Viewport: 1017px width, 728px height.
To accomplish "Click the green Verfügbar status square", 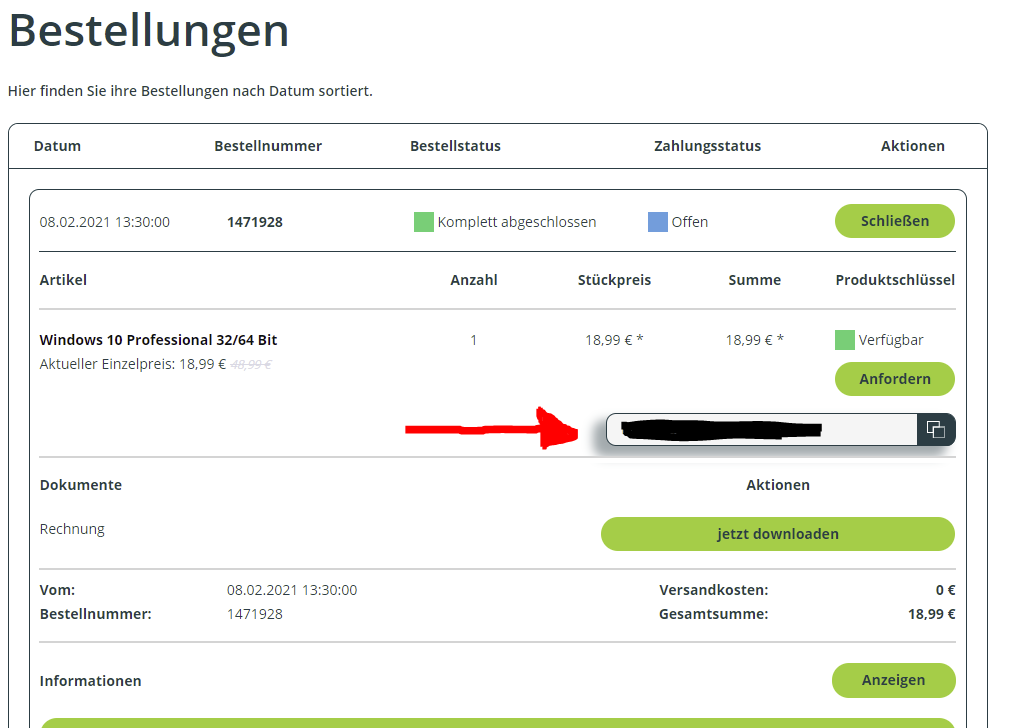I will click(844, 340).
